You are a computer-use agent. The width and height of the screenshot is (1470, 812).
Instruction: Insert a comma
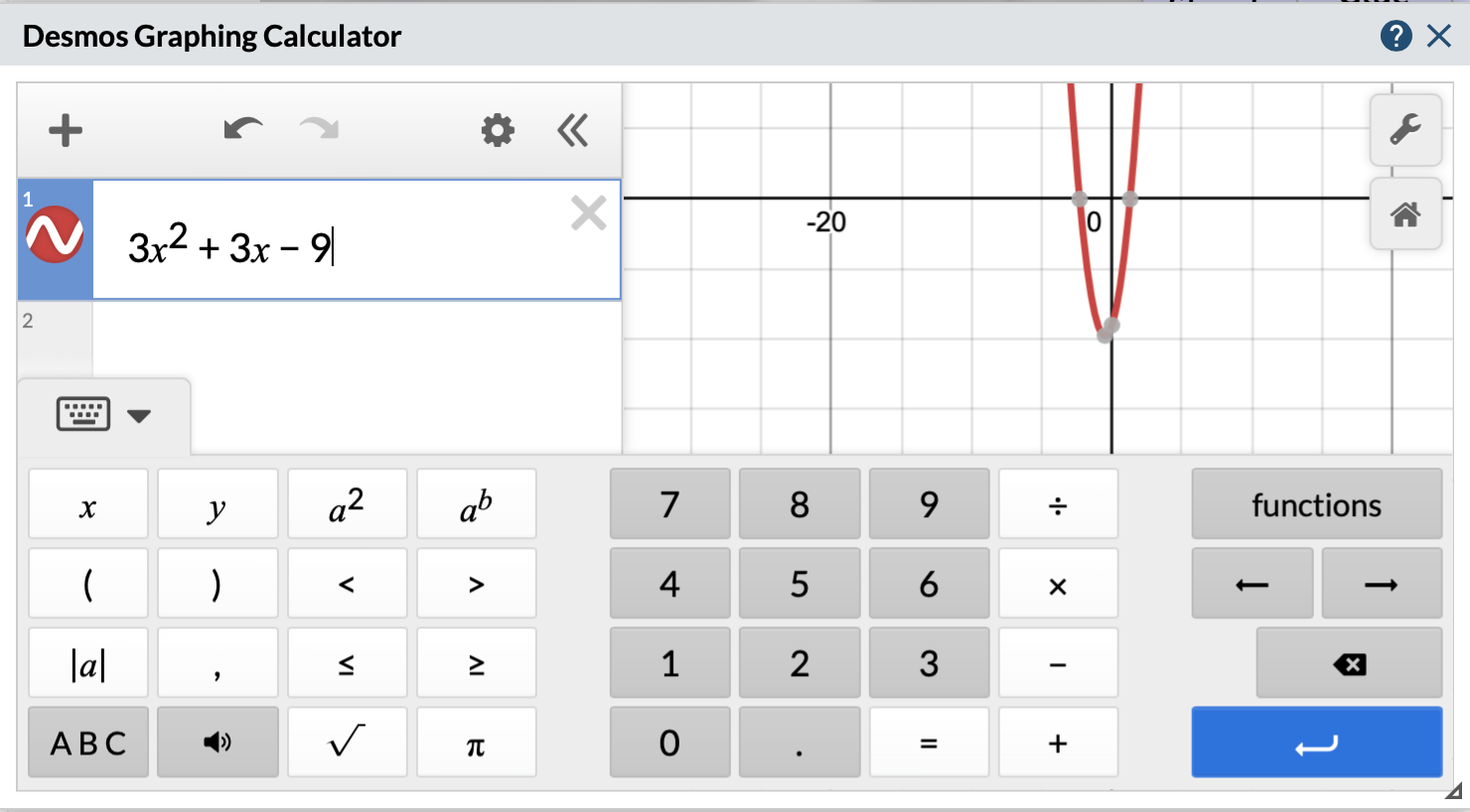point(218,663)
